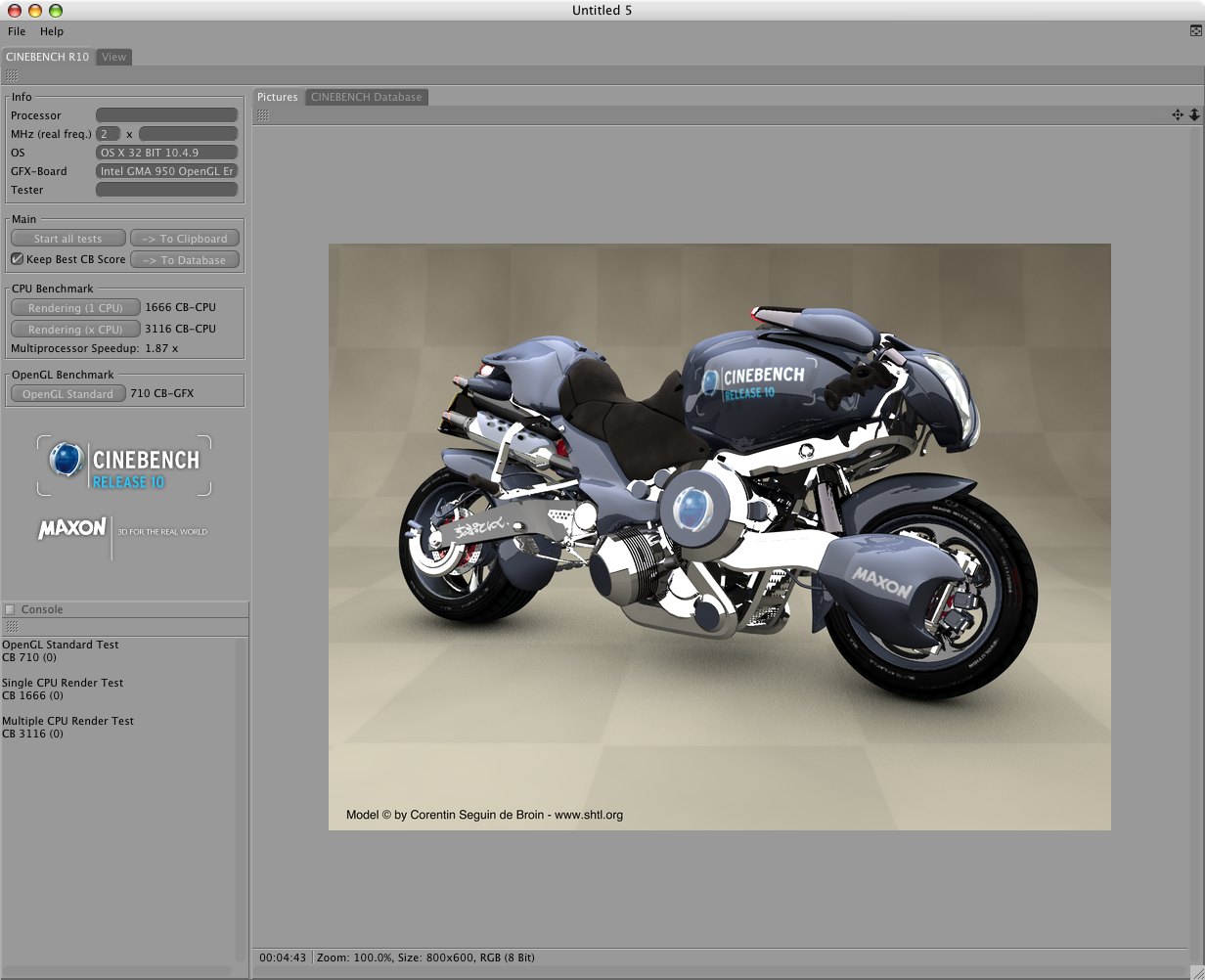Switch to the View tab
Image resolution: width=1205 pixels, height=980 pixels.
(114, 57)
